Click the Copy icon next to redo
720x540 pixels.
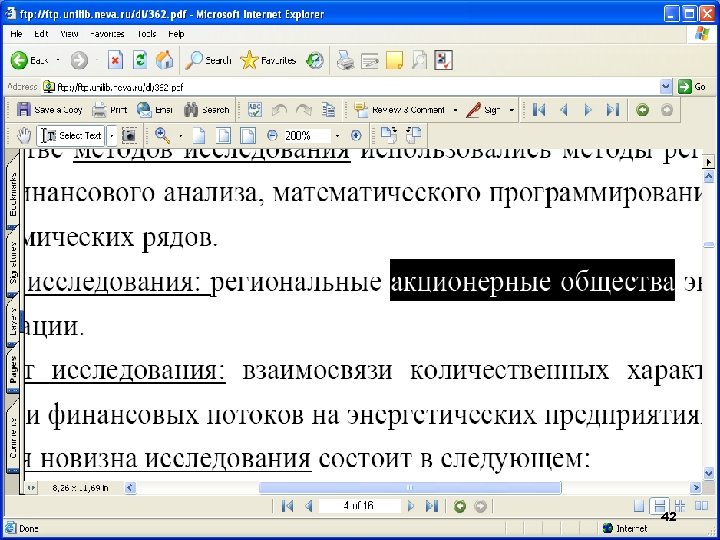pyautogui.click(x=328, y=110)
